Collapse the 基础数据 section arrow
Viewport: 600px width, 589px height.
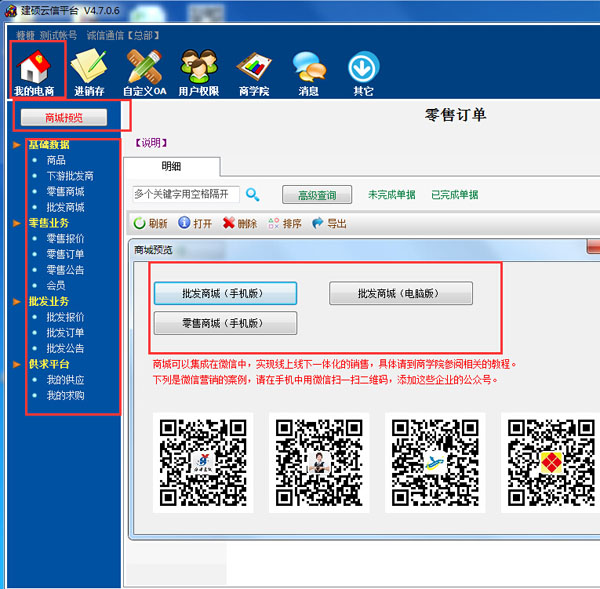pyautogui.click(x=17, y=145)
